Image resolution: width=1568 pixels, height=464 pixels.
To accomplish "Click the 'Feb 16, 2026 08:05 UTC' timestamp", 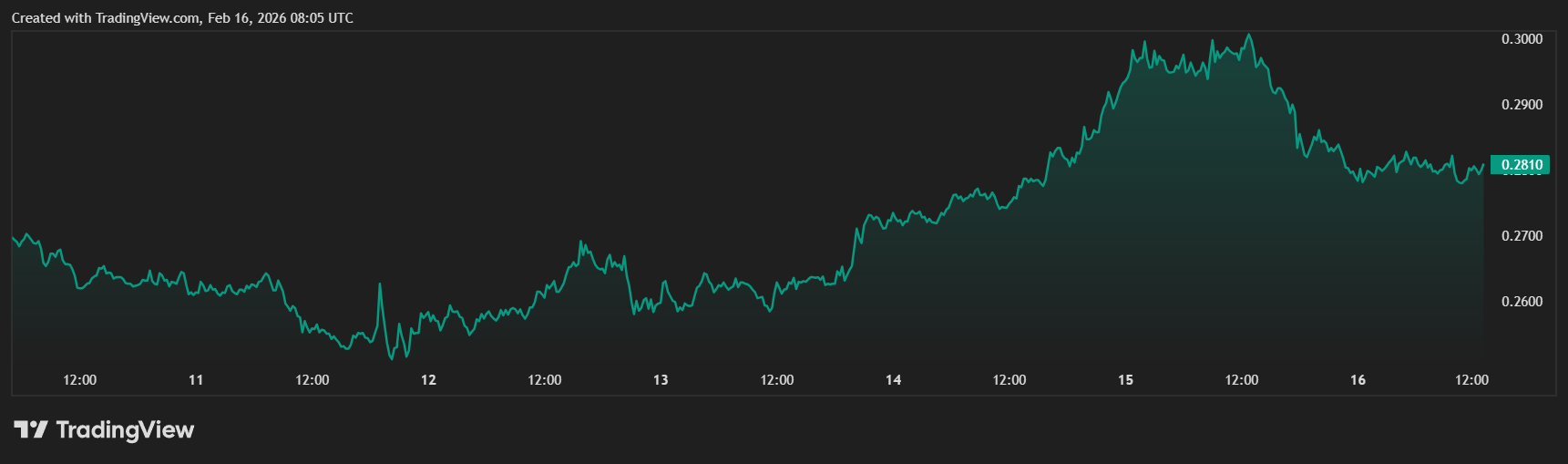I will [281, 18].
